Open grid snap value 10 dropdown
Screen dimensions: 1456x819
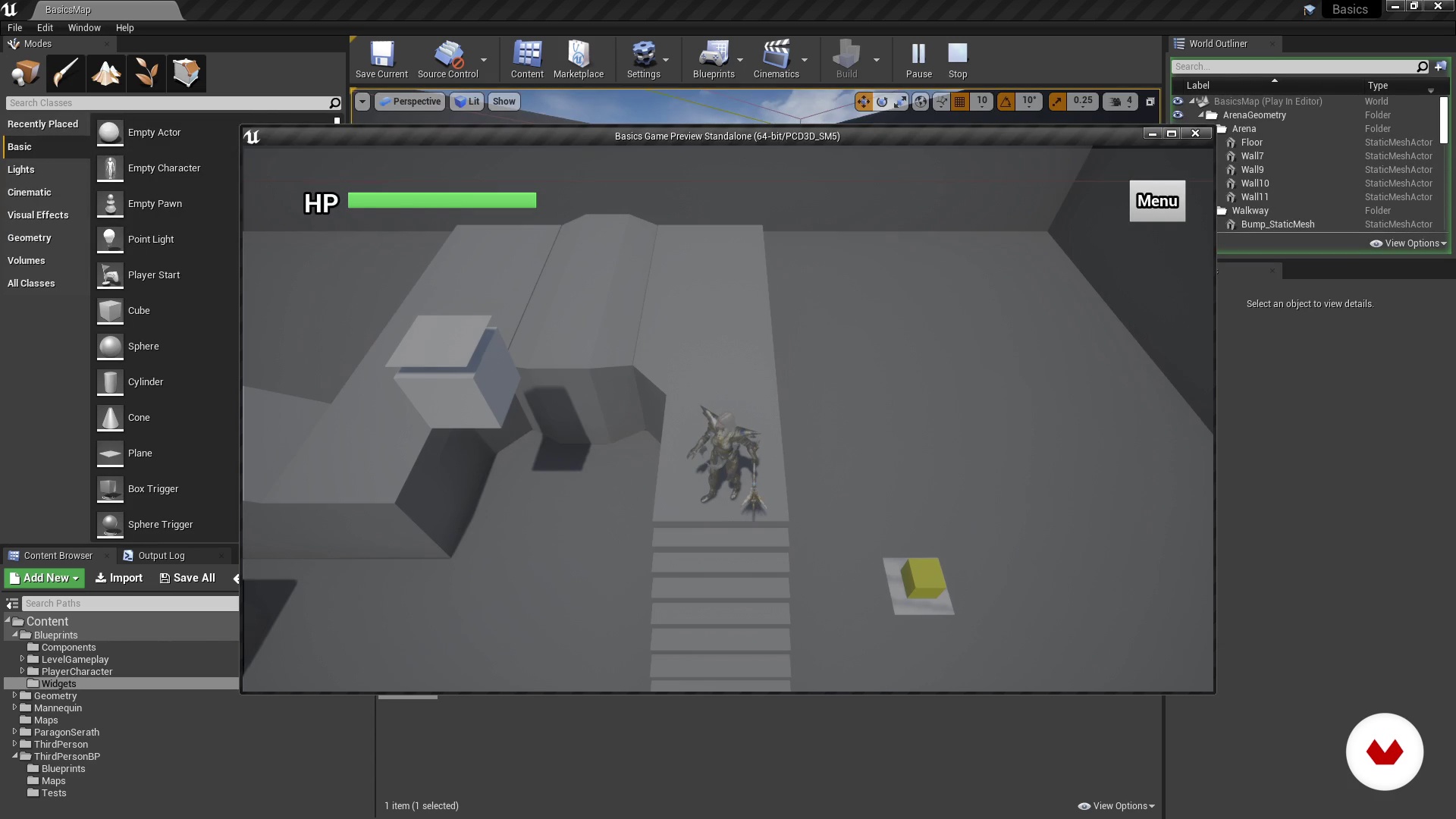(x=982, y=102)
